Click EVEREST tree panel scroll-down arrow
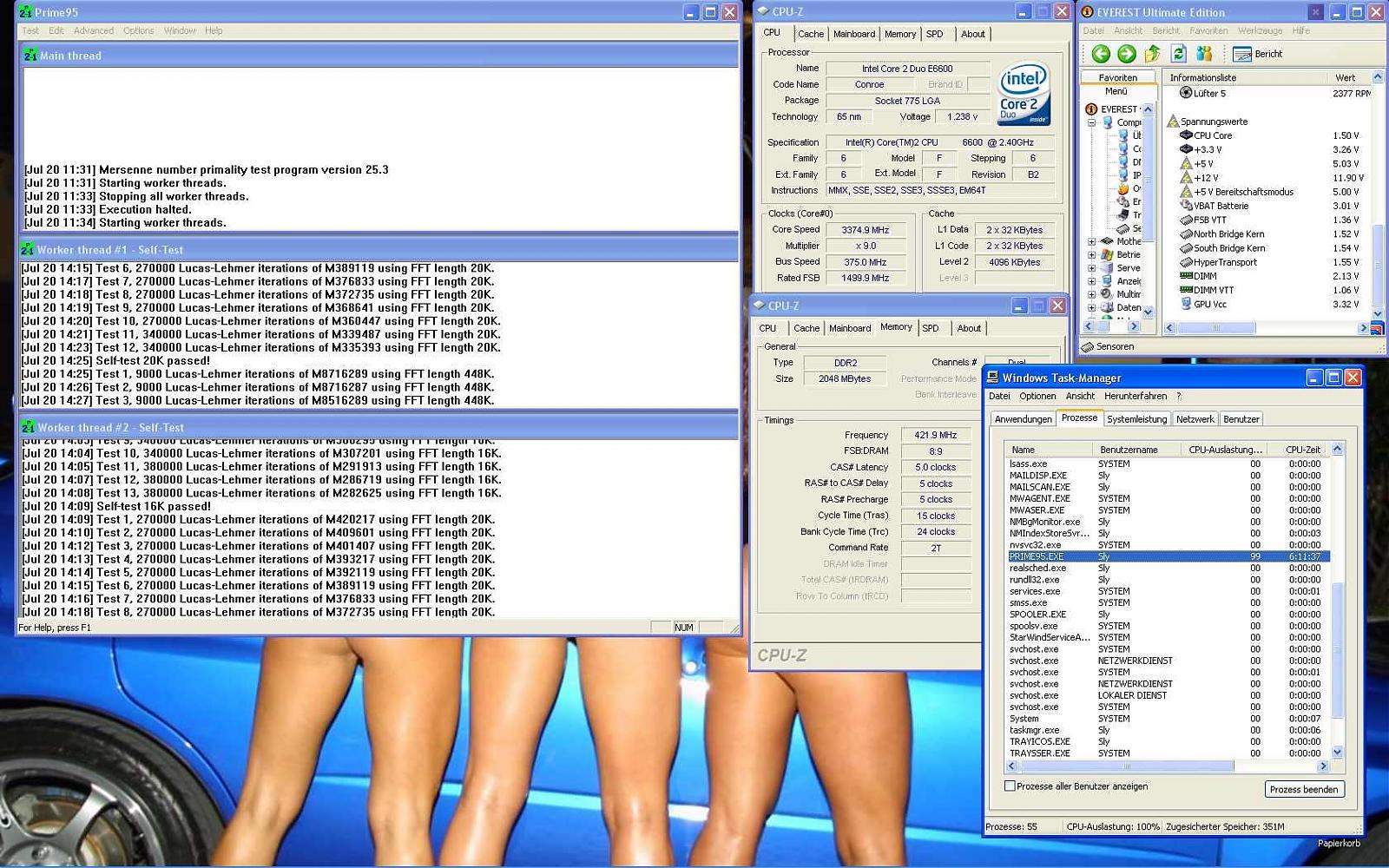Image resolution: width=1389 pixels, height=868 pixels. click(x=1148, y=312)
